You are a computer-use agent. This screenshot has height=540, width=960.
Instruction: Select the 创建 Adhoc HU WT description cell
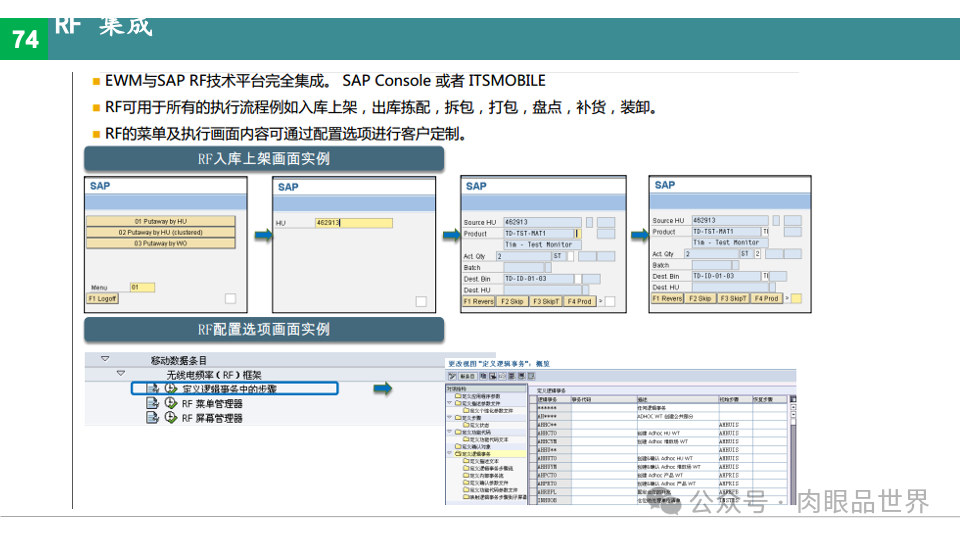click(x=677, y=433)
